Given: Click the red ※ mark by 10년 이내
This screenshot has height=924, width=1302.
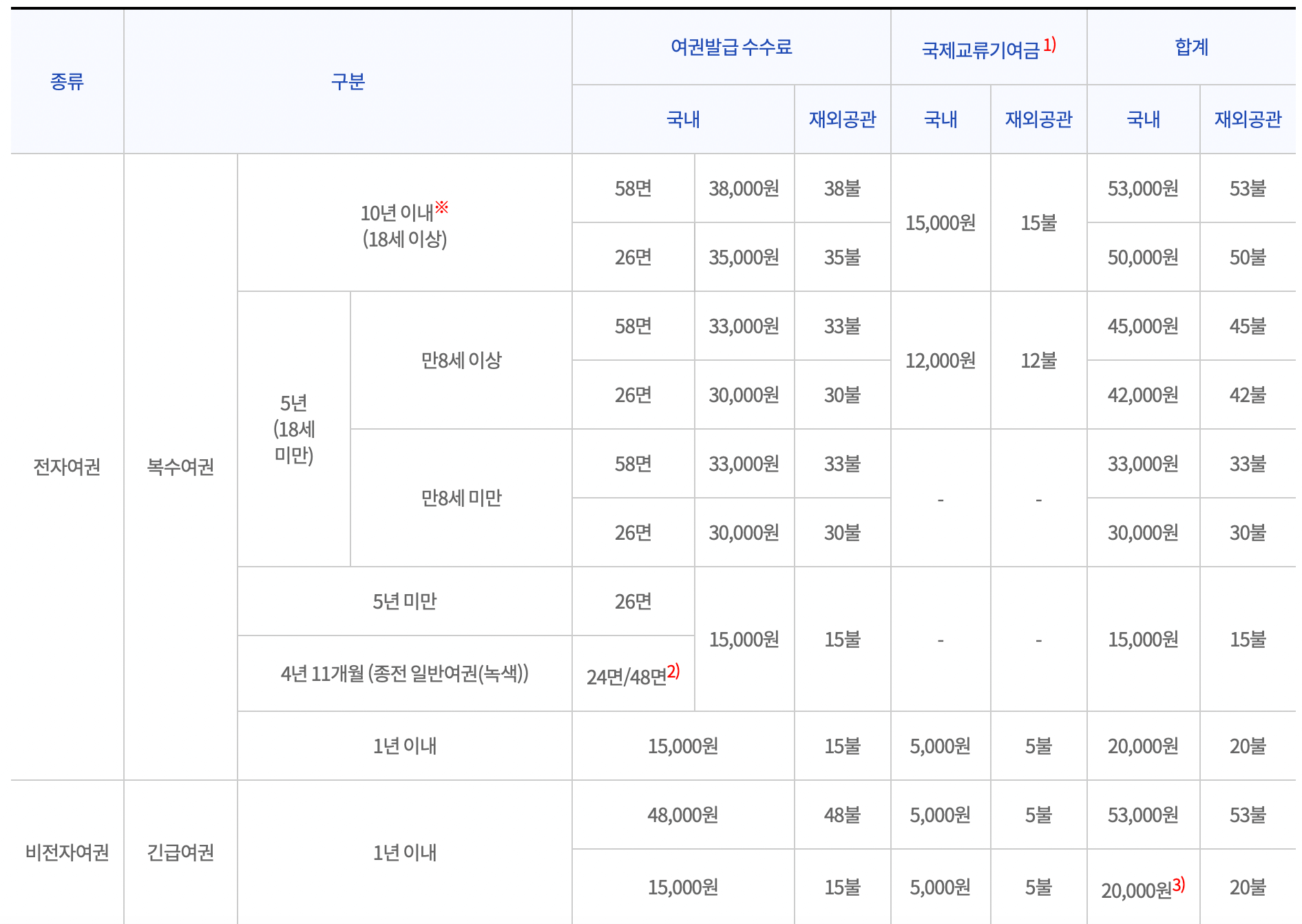Looking at the screenshot, I should click(441, 207).
